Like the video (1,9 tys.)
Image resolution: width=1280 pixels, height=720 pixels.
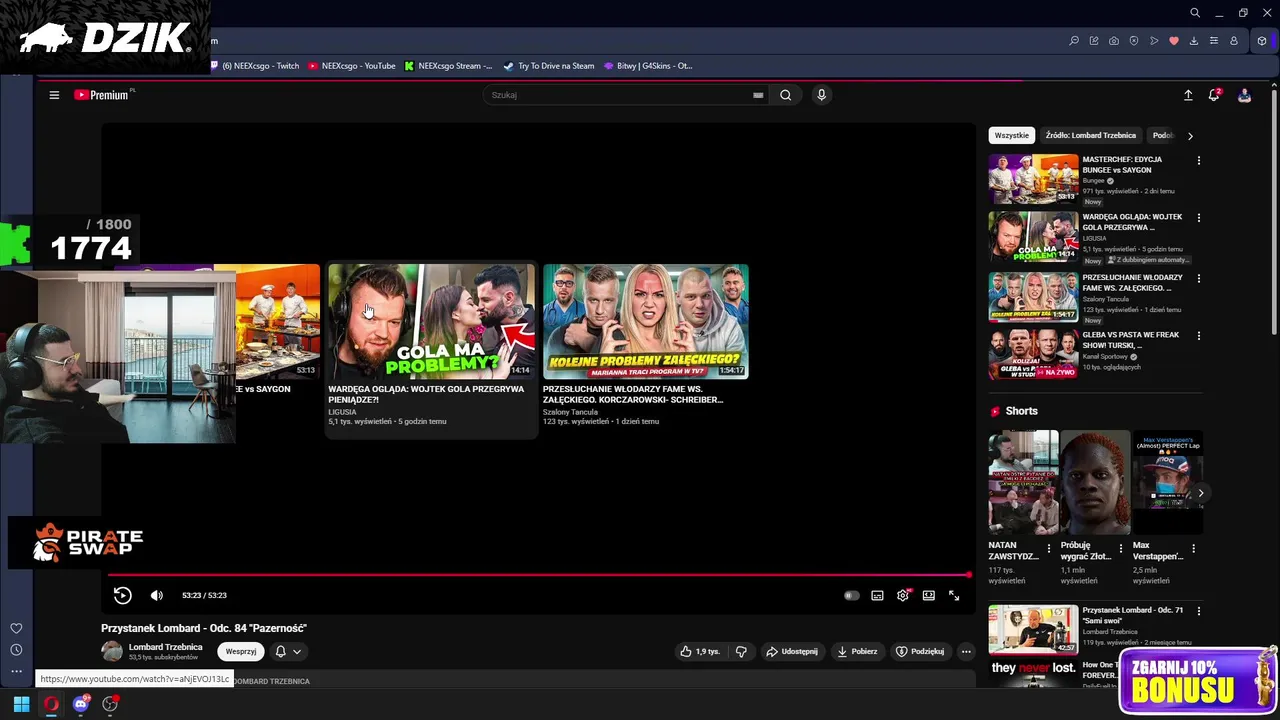[x=700, y=651]
